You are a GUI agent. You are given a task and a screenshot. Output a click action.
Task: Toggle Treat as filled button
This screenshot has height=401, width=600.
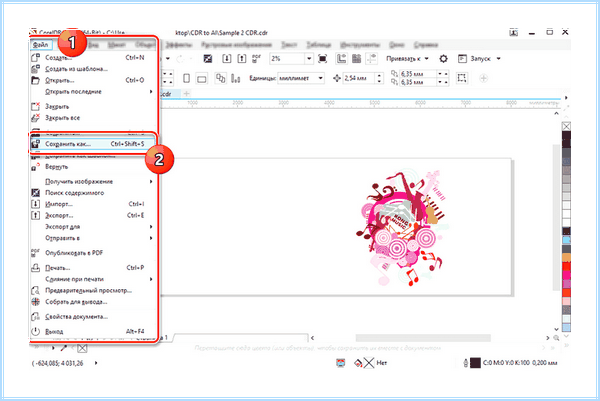tap(462, 78)
